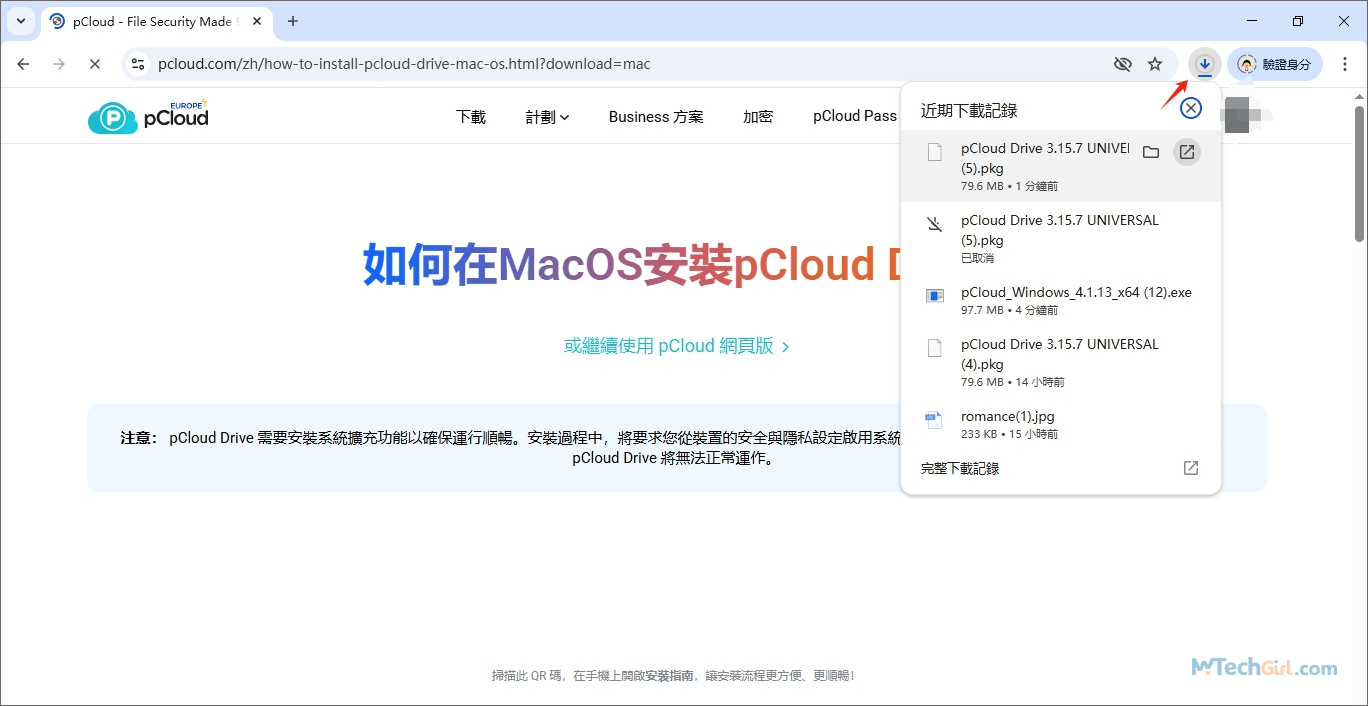
Task: Open the 下載 nav item
Action: pos(471,117)
